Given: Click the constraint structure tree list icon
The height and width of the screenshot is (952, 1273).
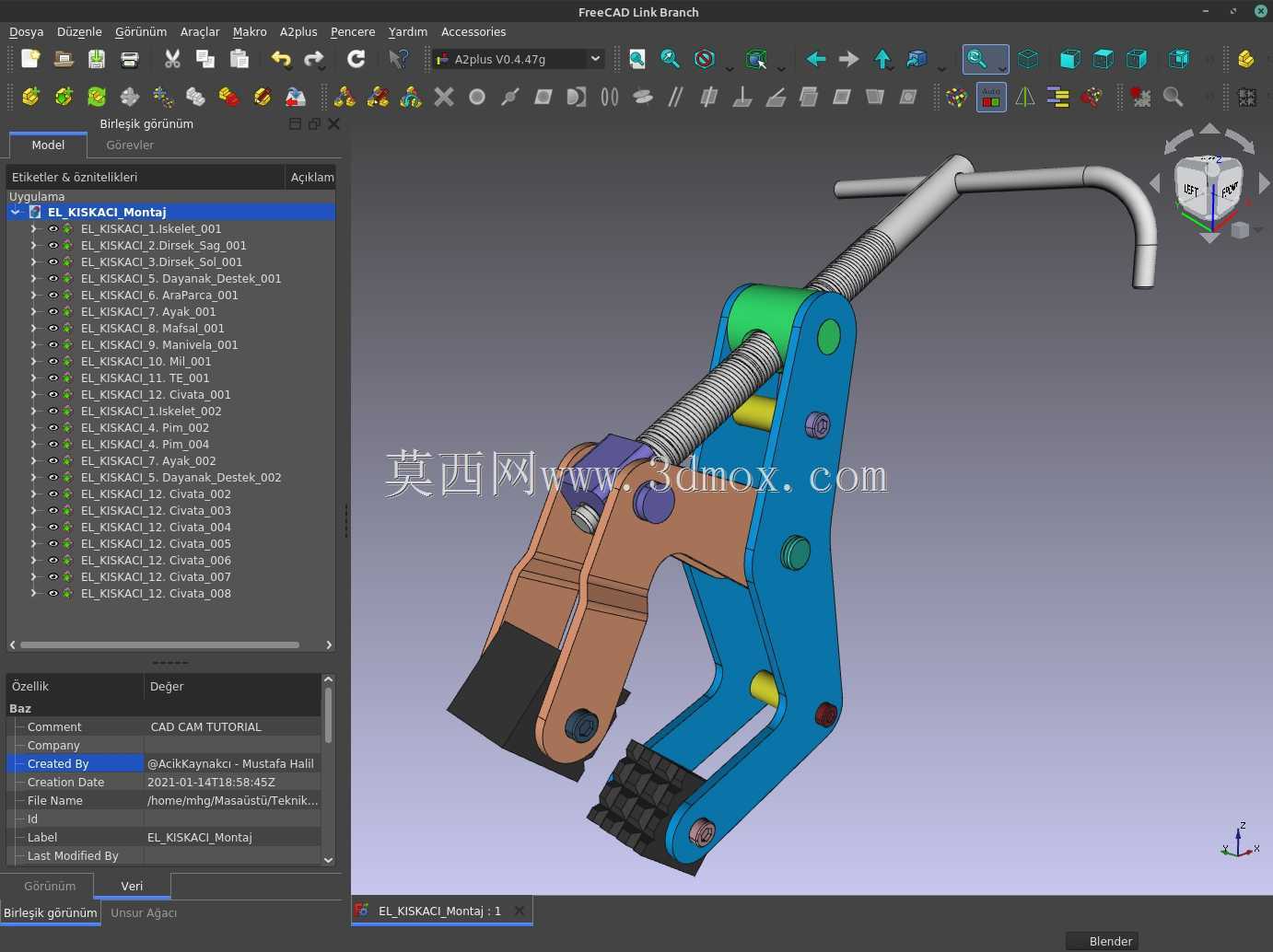Looking at the screenshot, I should 1057,97.
